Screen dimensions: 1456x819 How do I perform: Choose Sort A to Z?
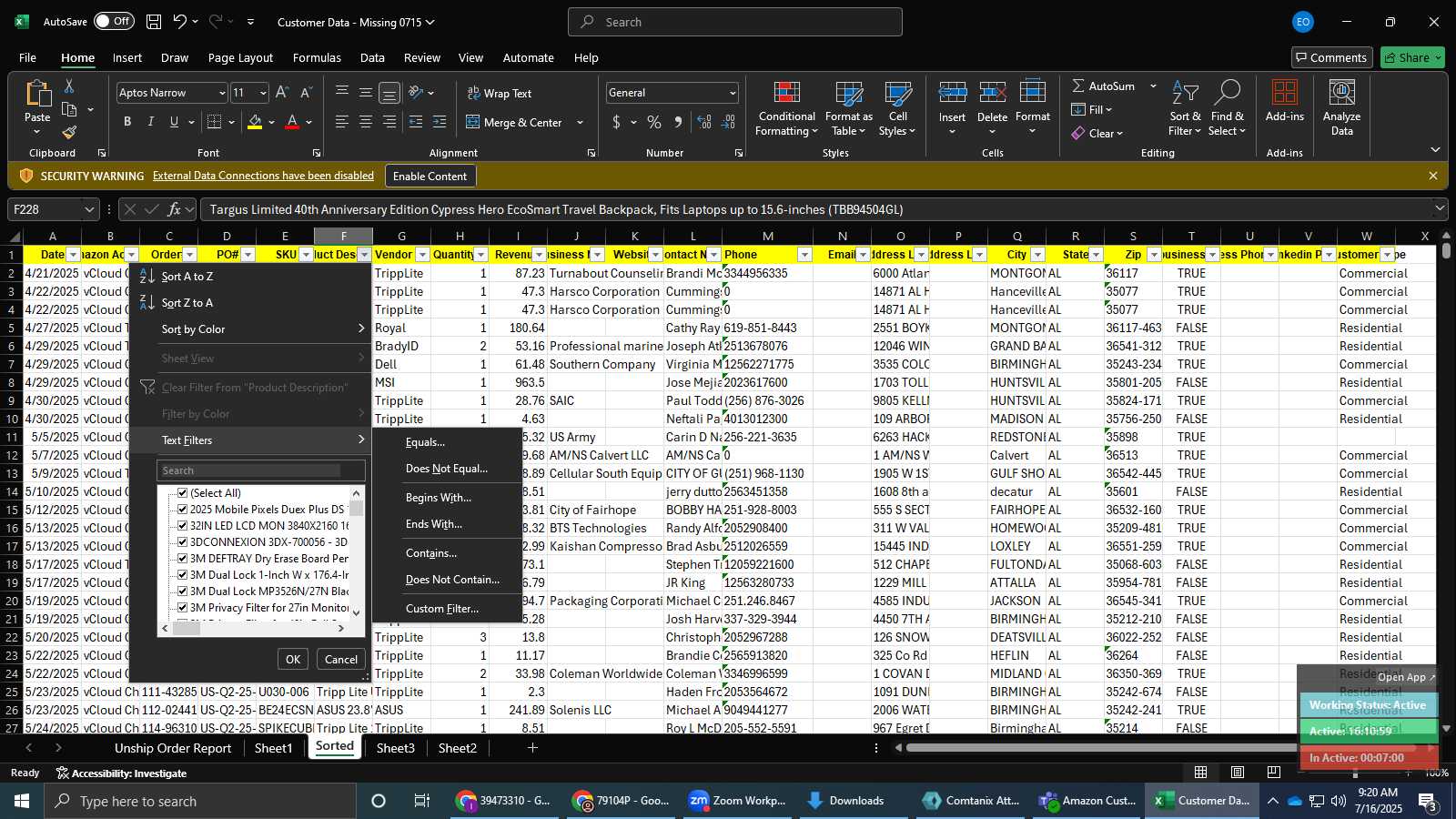[187, 276]
